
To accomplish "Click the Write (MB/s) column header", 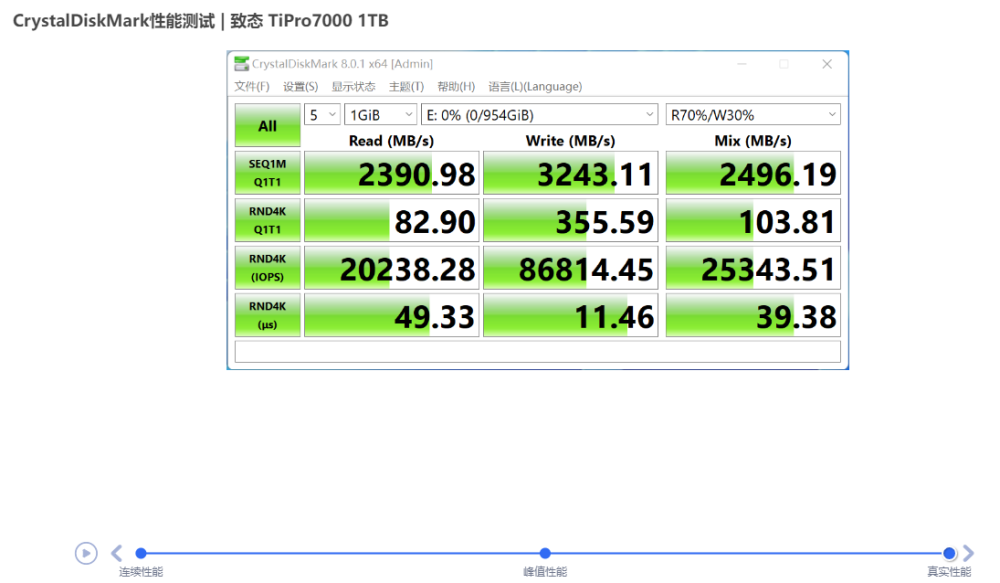I will point(570,140).
